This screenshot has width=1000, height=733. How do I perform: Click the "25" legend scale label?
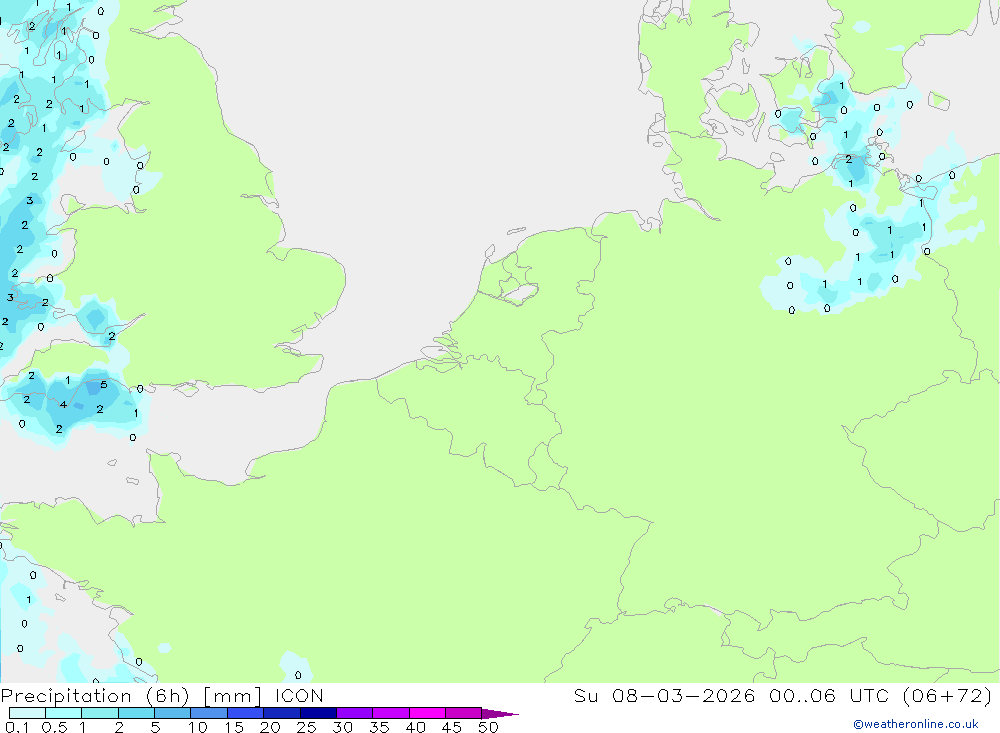click(306, 727)
